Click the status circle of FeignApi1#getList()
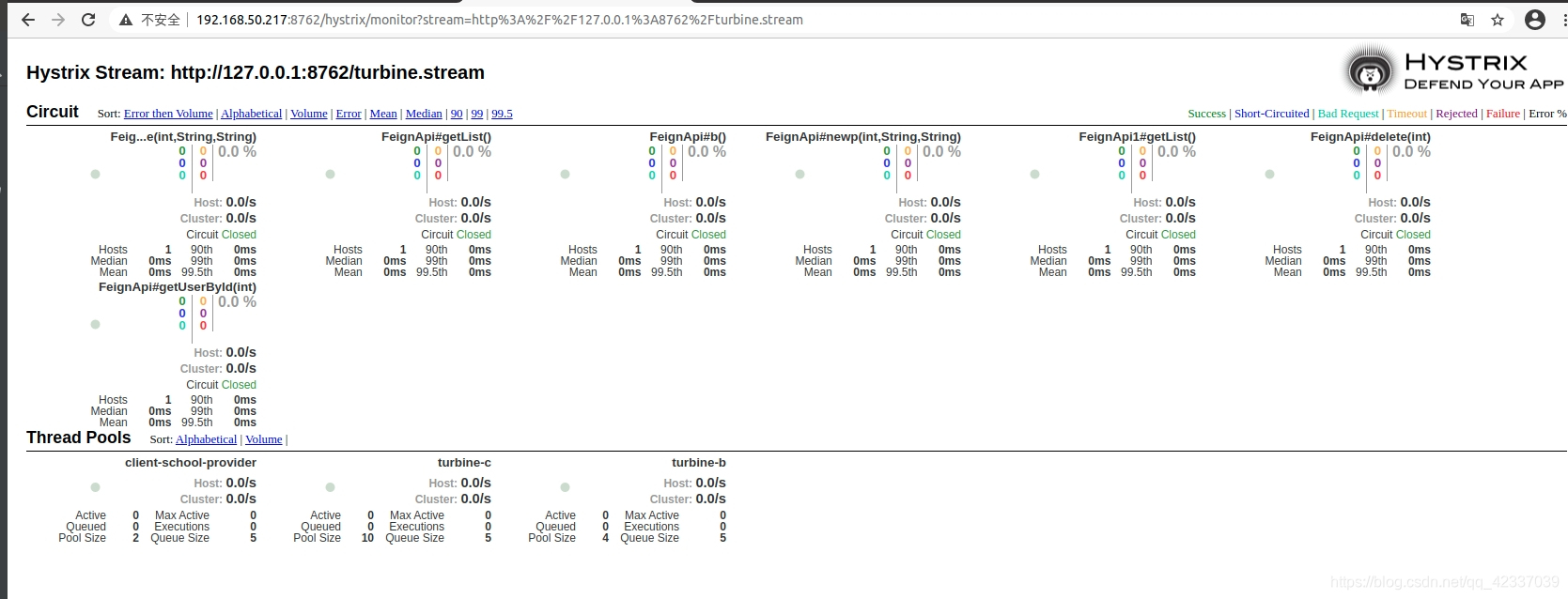The width and height of the screenshot is (1568, 599). [1034, 174]
